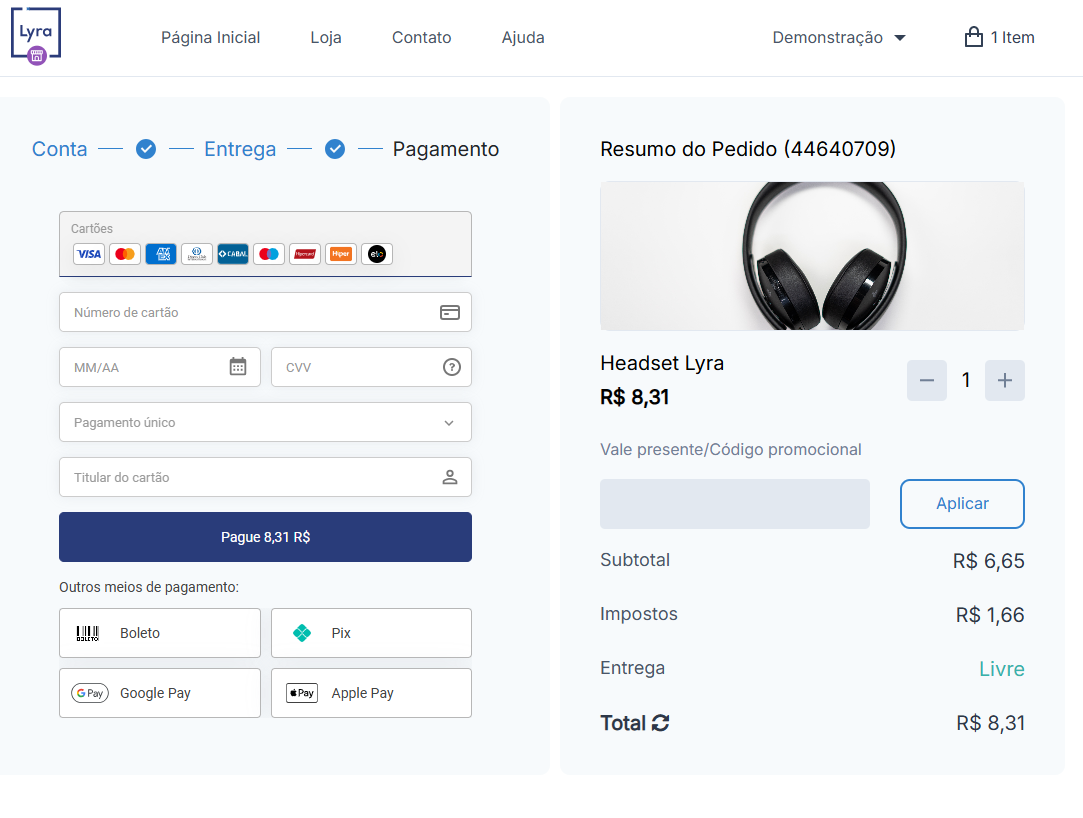The image size is (1083, 818).
Task: Click the calendar icon in expiry field
Action: (238, 366)
